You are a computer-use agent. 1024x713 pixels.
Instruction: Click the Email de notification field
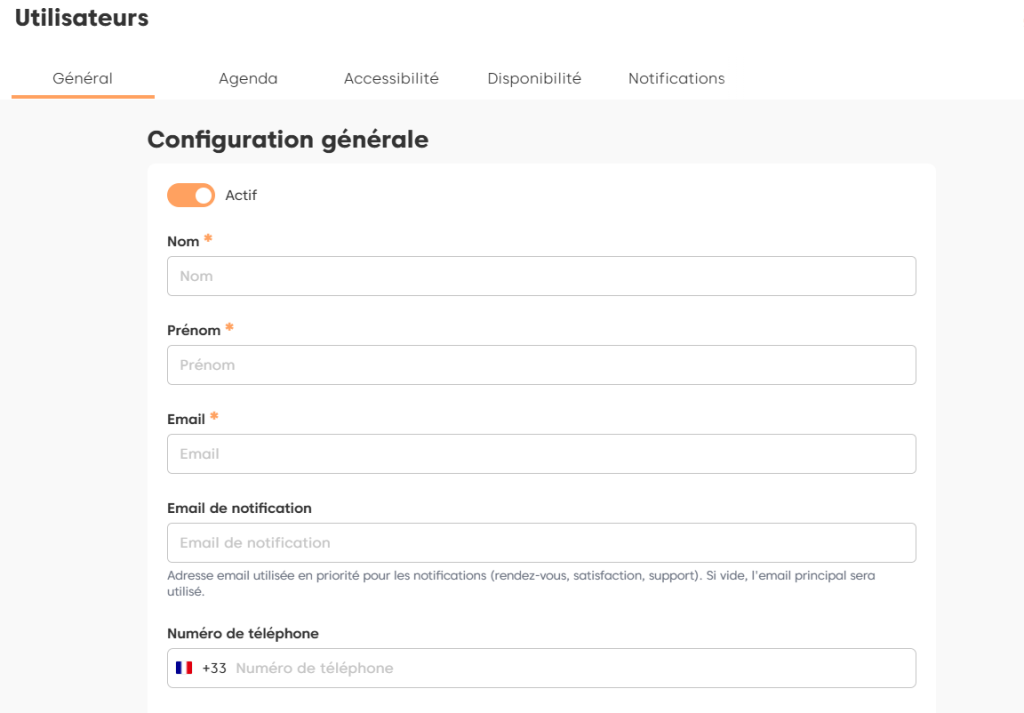(x=541, y=543)
